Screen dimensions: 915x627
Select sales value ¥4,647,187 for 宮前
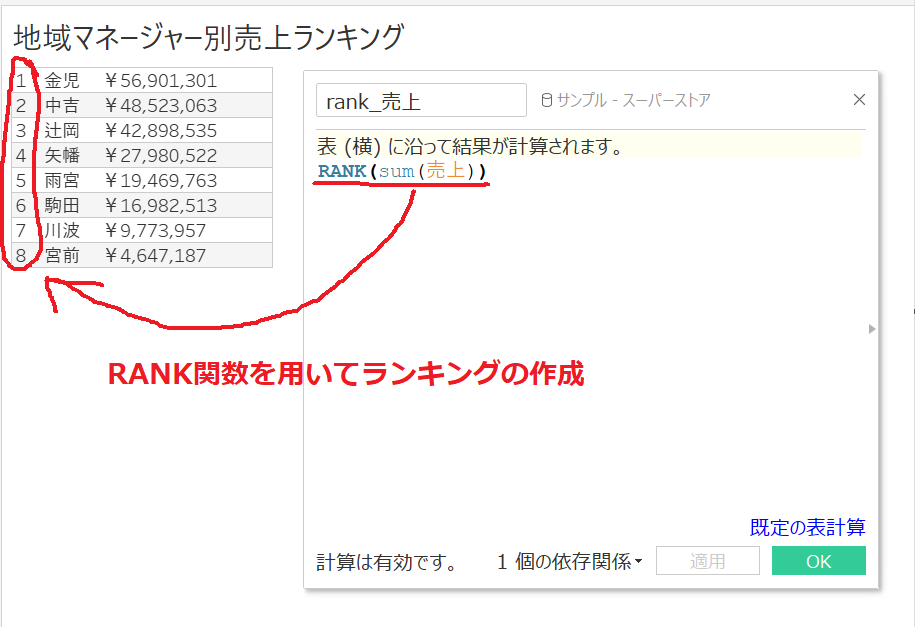click(x=155, y=256)
